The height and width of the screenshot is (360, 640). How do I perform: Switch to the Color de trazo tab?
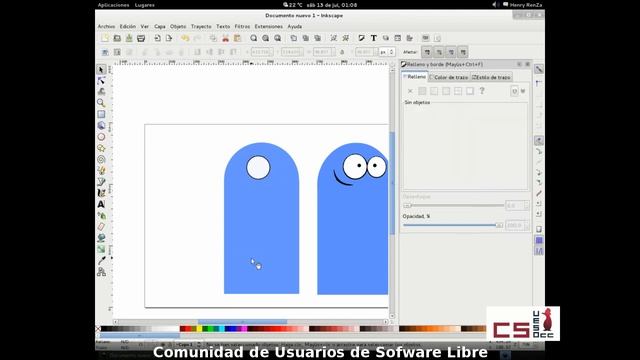coord(449,77)
